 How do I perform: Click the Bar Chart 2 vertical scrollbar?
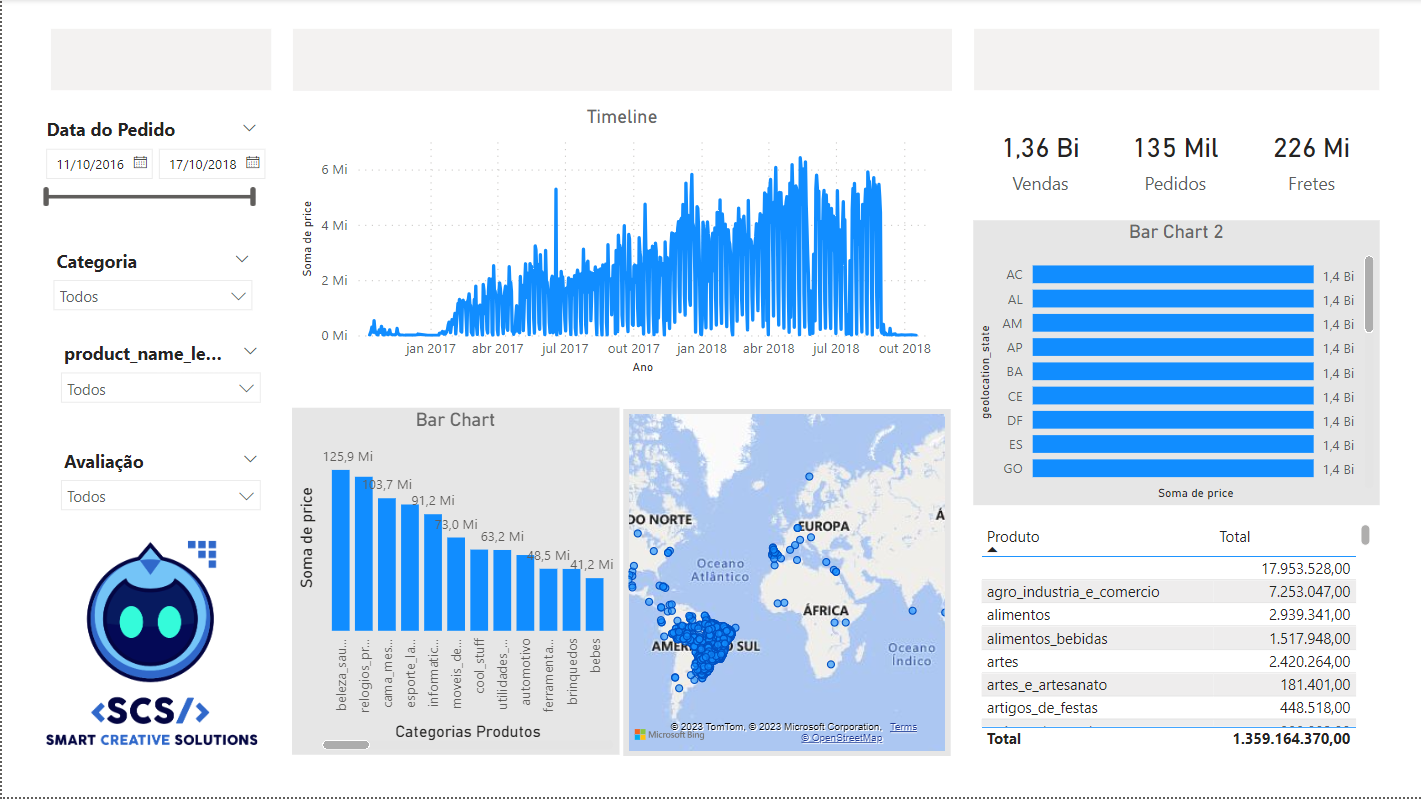[x=1369, y=293]
